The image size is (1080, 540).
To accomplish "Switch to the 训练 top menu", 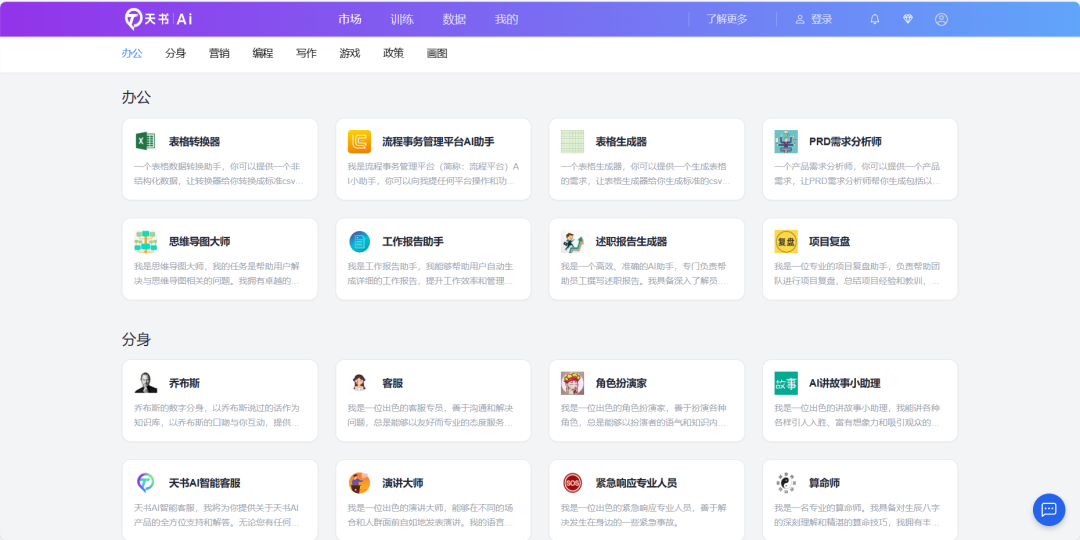I will point(402,19).
